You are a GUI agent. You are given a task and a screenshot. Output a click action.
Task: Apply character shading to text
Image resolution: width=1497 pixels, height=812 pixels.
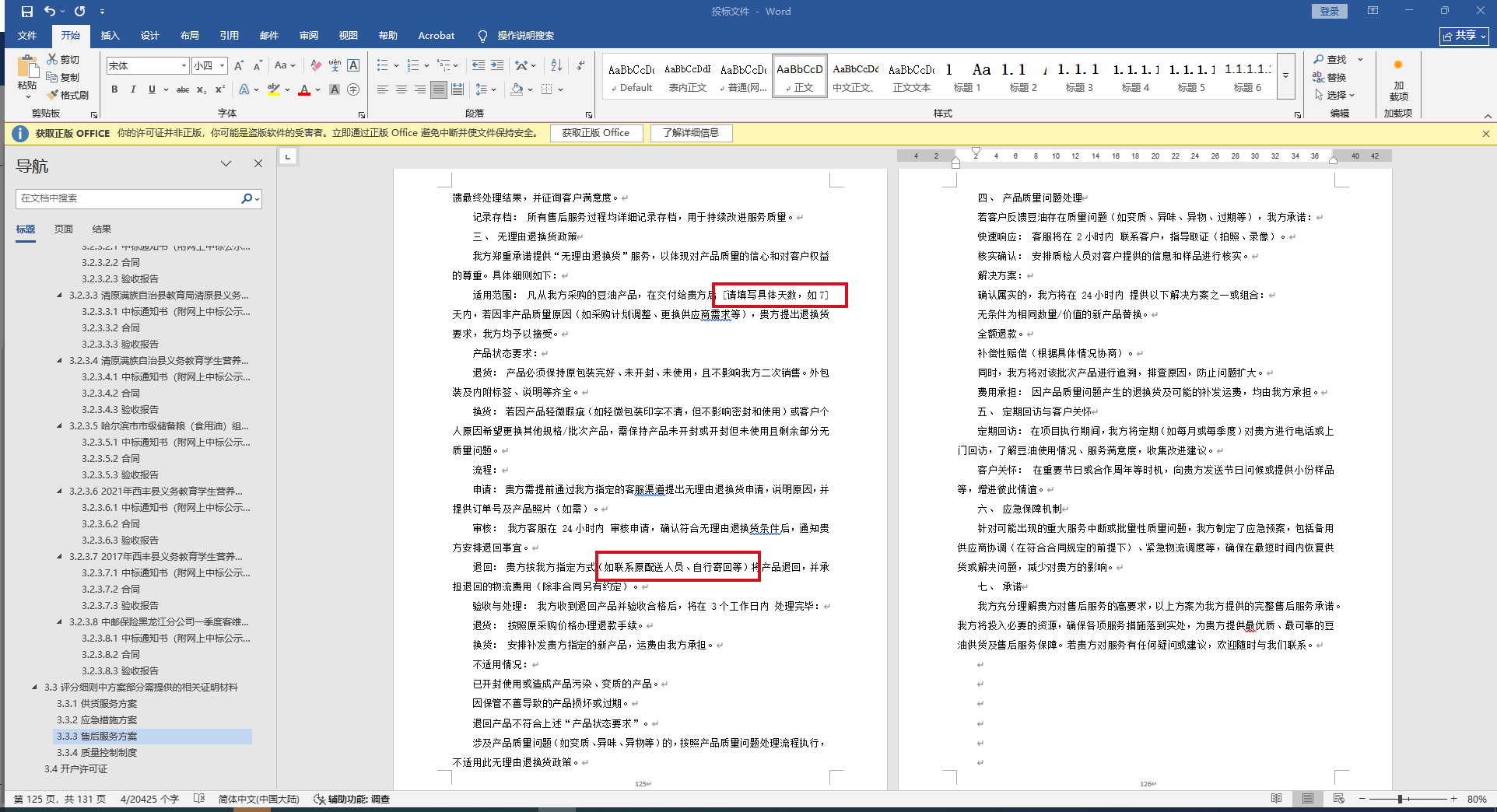(335, 89)
